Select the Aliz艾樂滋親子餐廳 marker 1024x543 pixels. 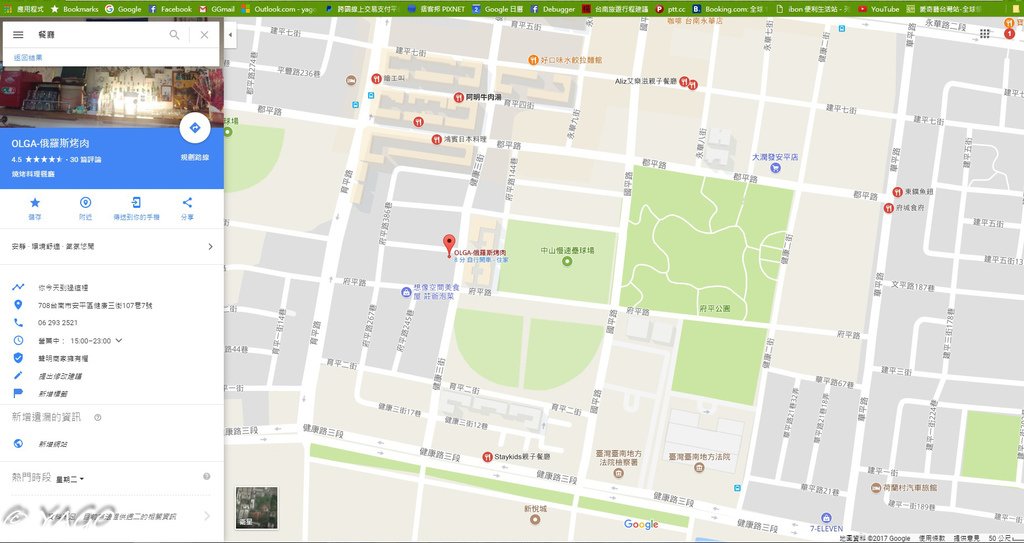(684, 82)
